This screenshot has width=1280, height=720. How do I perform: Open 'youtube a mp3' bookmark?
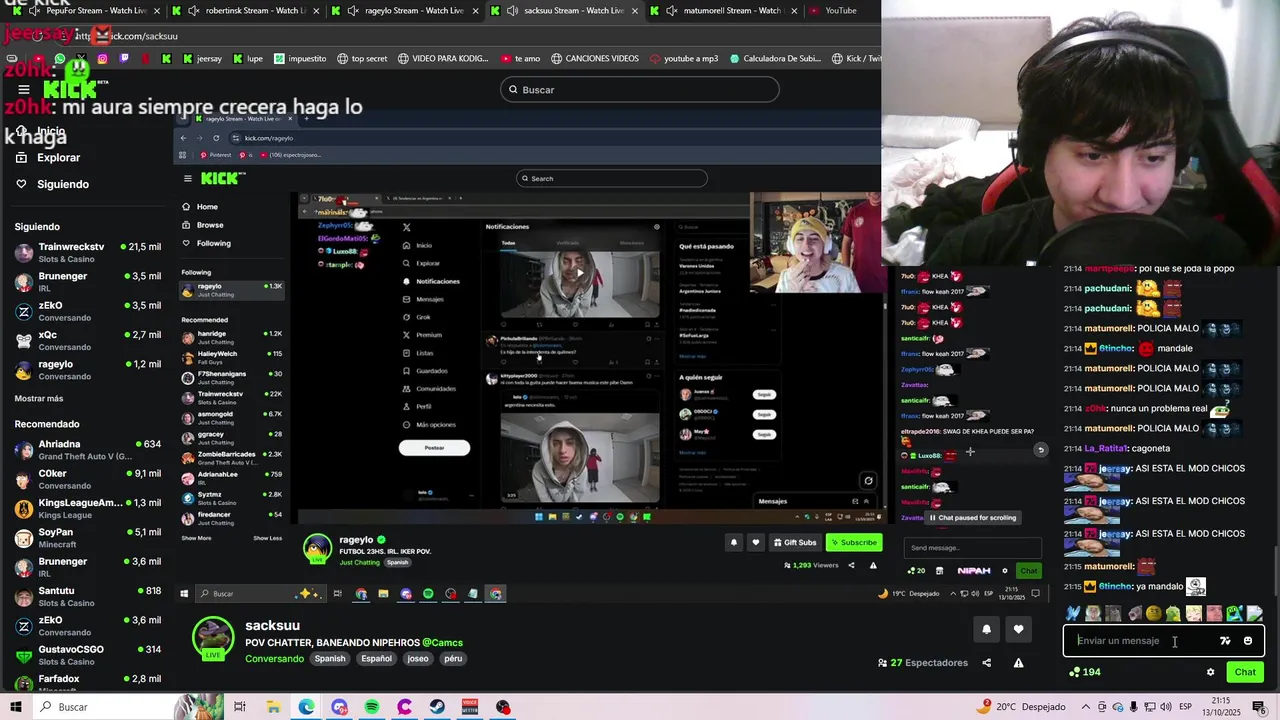(x=684, y=58)
